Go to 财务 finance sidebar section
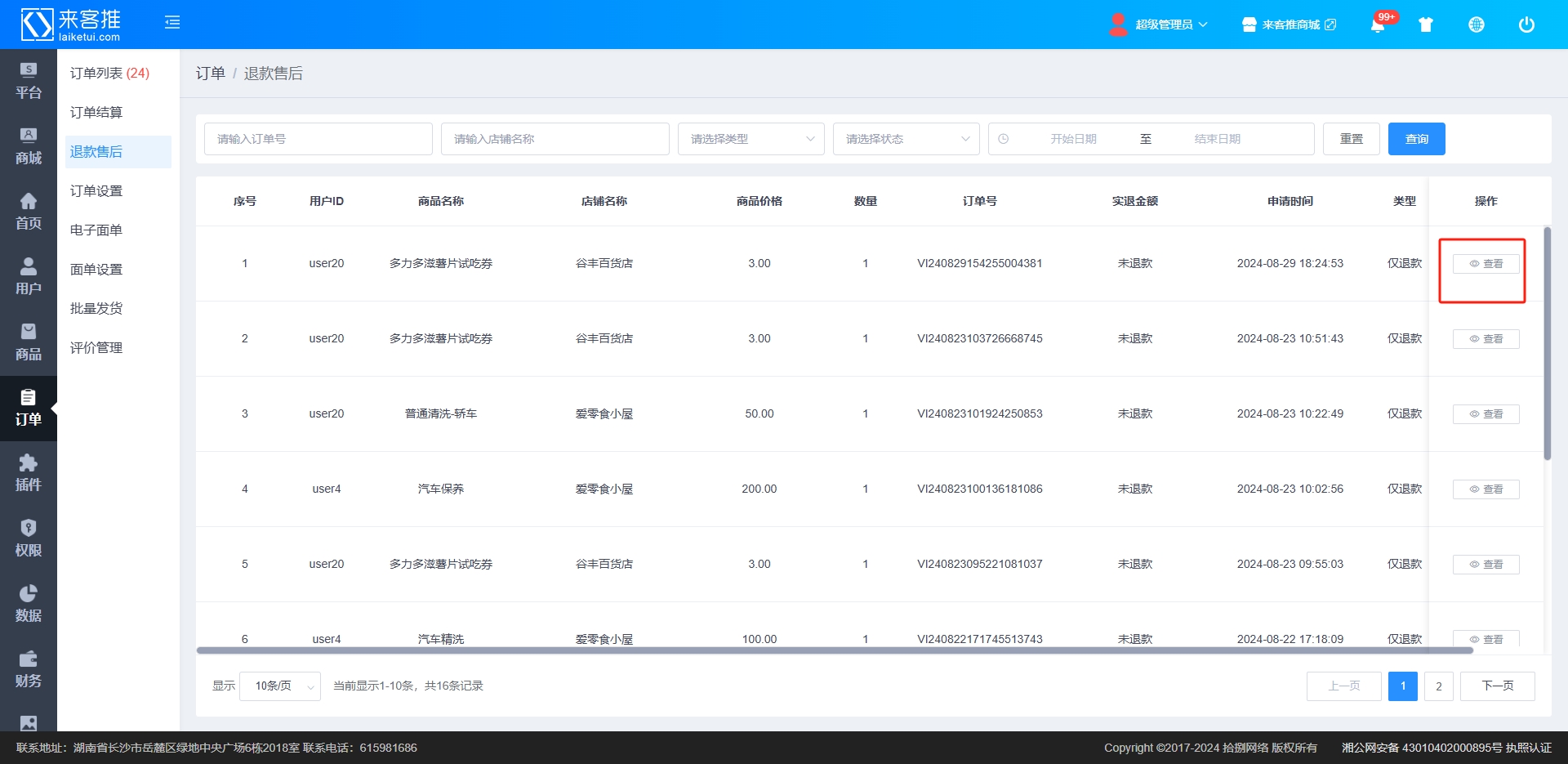This screenshot has height=764, width=1568. [29, 670]
